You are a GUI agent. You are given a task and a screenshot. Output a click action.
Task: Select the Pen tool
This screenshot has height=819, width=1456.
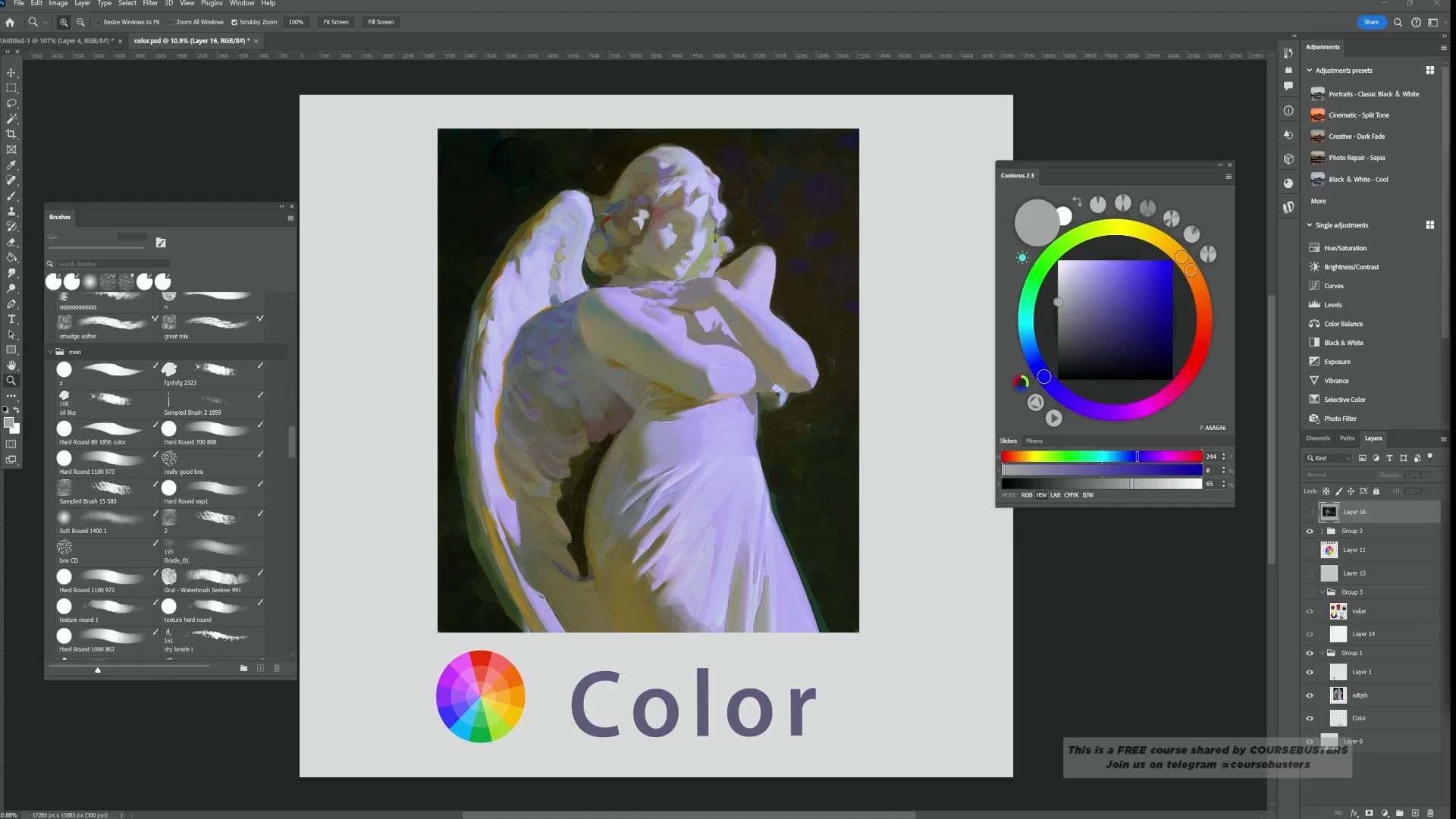tap(11, 304)
